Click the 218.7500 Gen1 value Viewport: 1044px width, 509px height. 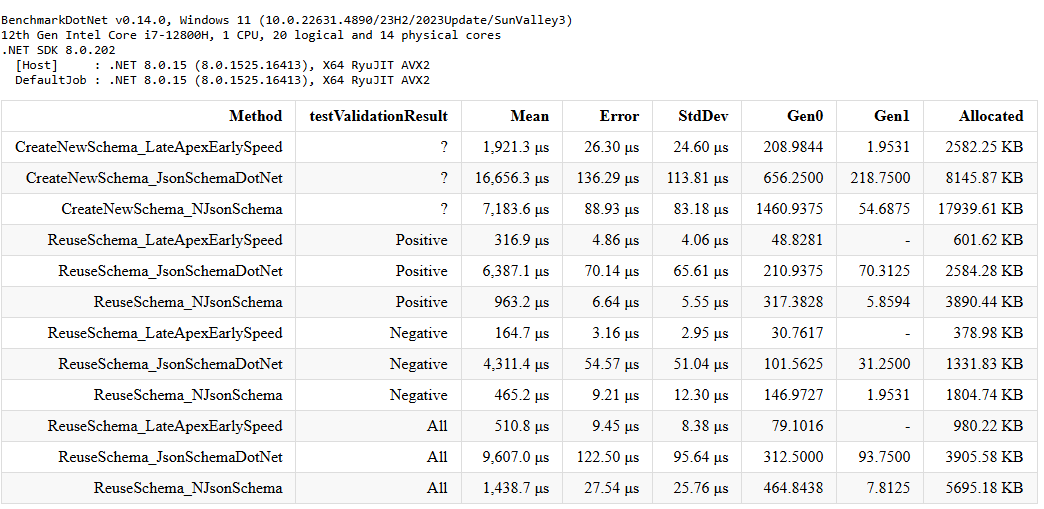click(x=880, y=178)
